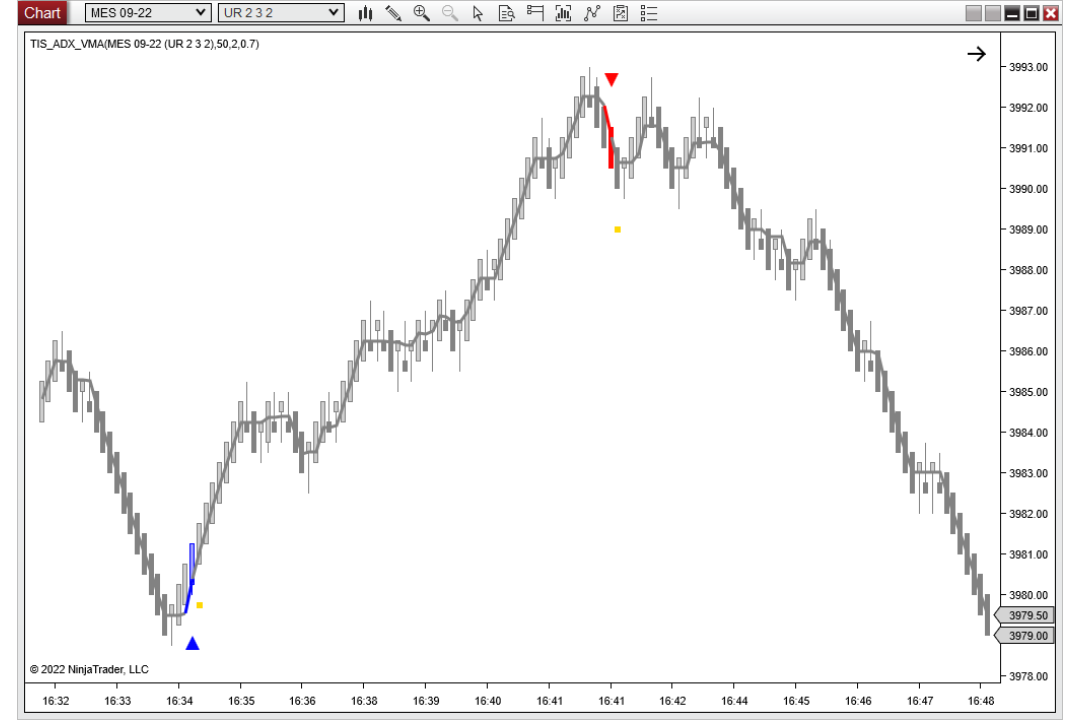This screenshot has width=1080, height=720.
Task: Select the cursor pointer tool
Action: pyautogui.click(x=478, y=13)
